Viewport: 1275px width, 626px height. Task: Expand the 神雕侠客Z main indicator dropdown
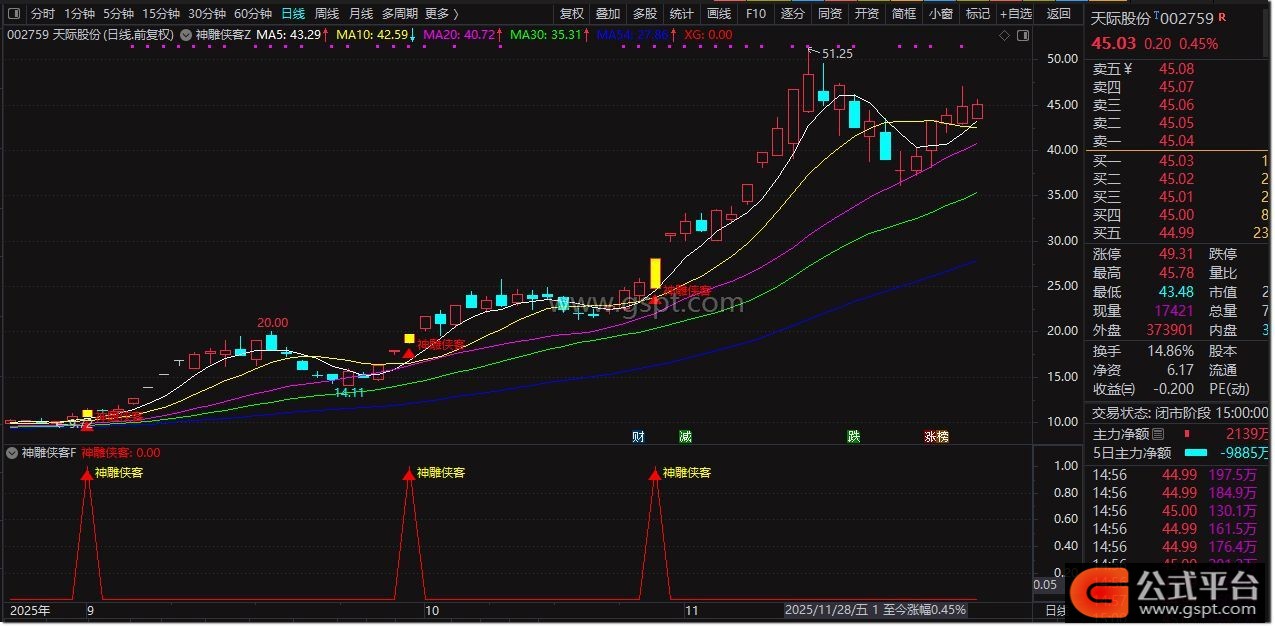tap(187, 35)
